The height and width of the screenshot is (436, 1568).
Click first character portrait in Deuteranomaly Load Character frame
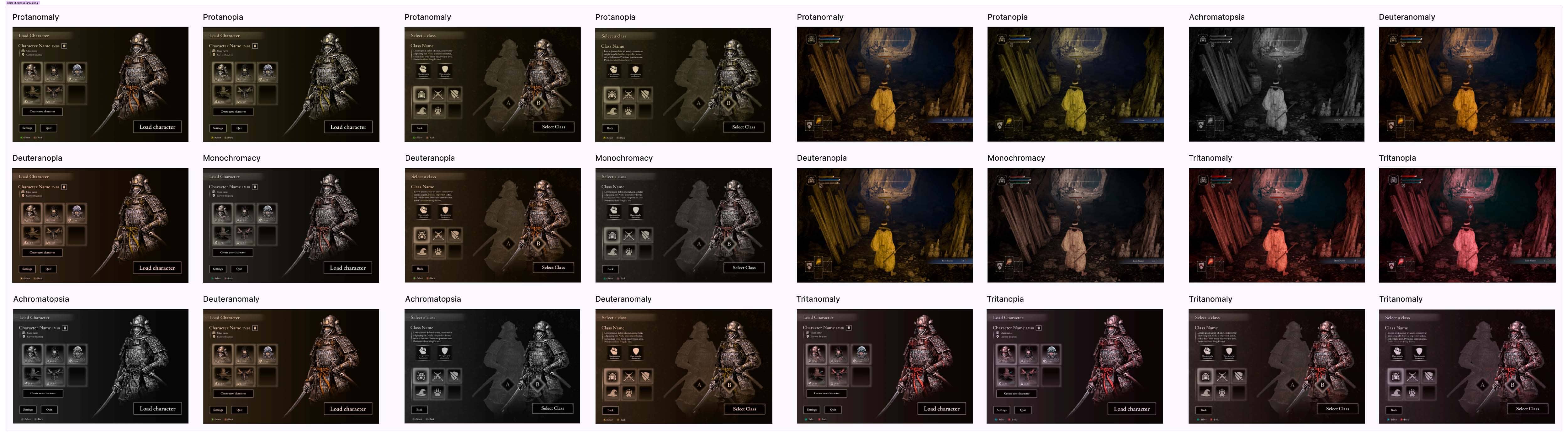click(x=222, y=354)
